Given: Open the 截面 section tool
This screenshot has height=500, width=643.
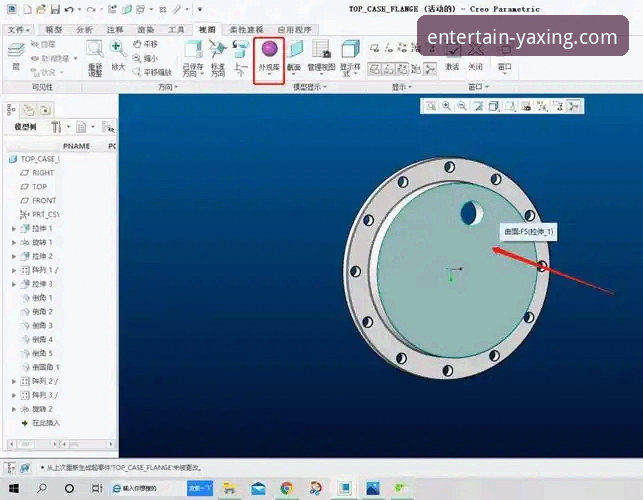Looking at the screenshot, I should [x=294, y=50].
